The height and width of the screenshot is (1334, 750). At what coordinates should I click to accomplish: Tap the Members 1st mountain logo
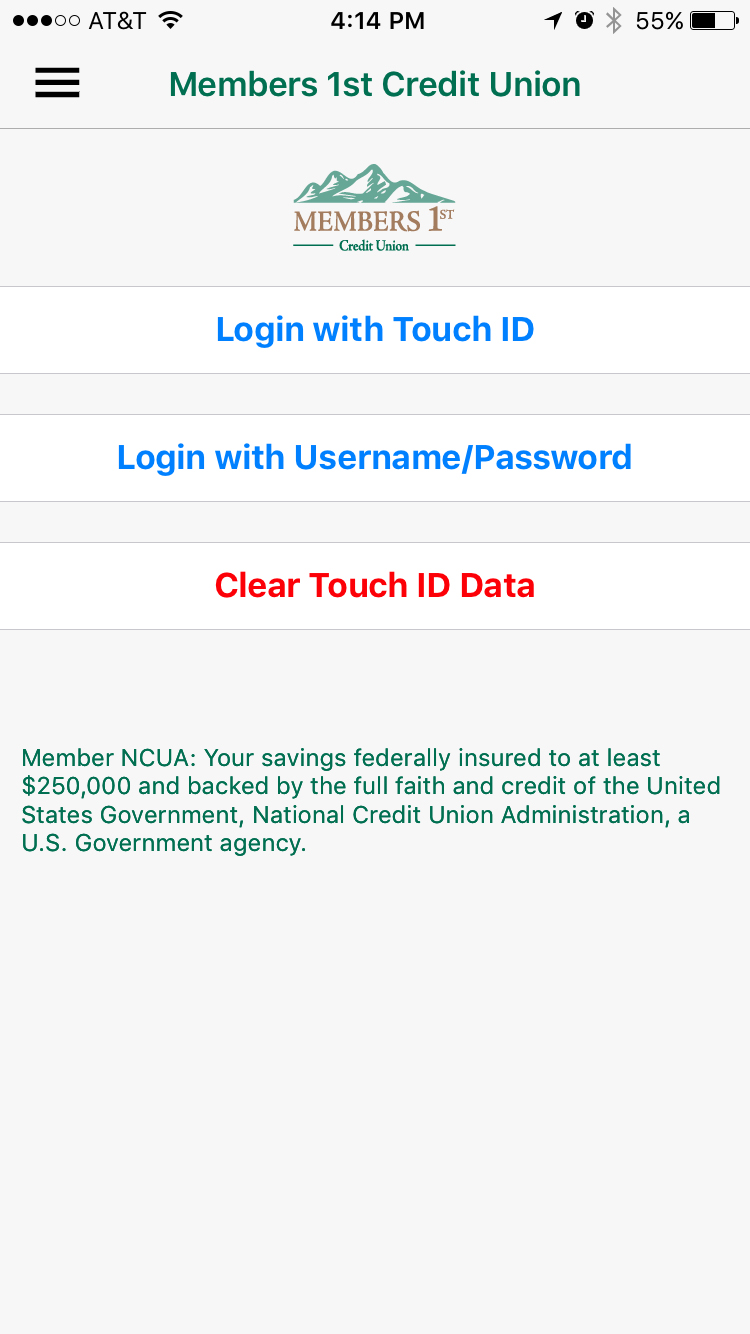coord(374,207)
